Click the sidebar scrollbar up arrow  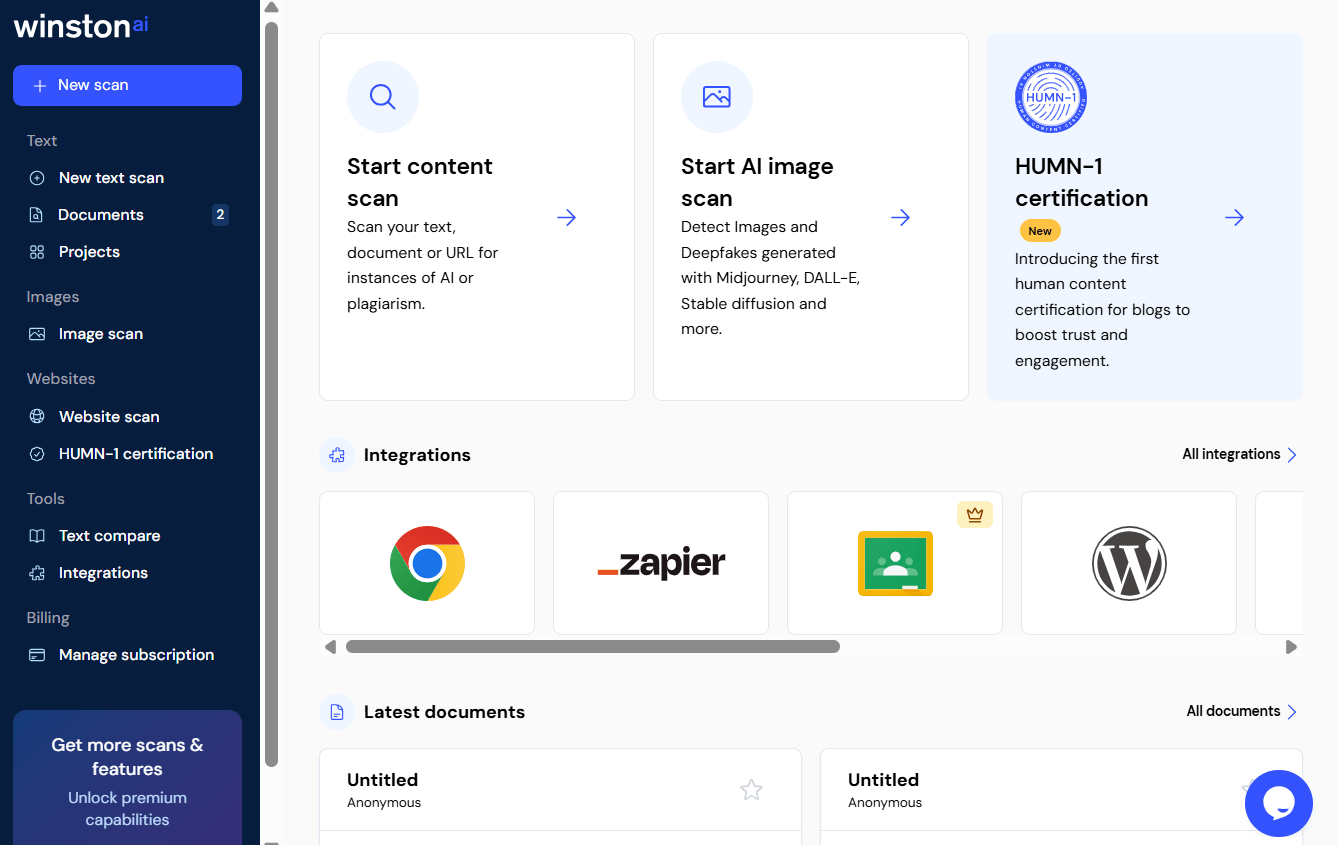271,8
